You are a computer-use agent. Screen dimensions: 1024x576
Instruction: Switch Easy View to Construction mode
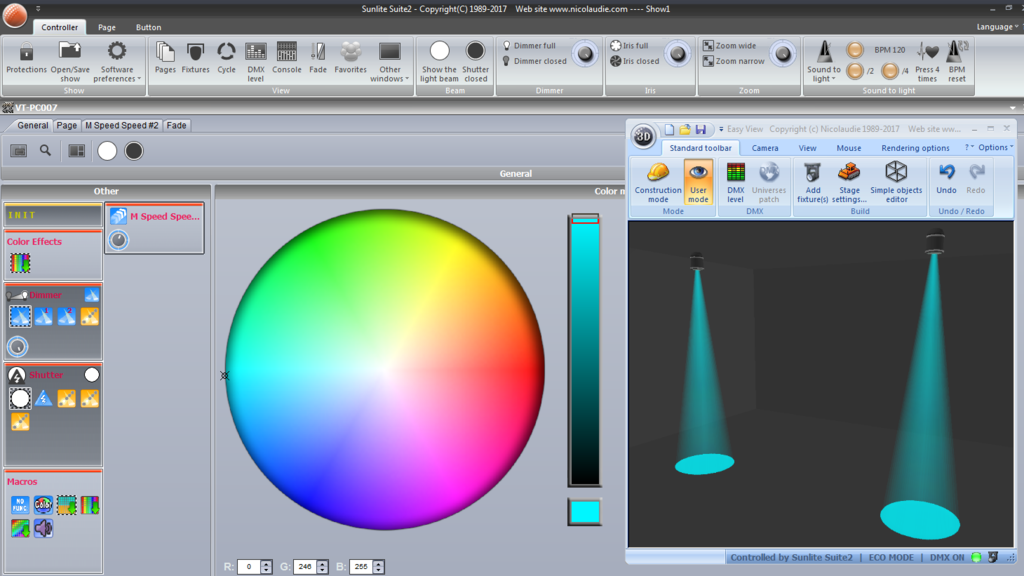pos(658,182)
